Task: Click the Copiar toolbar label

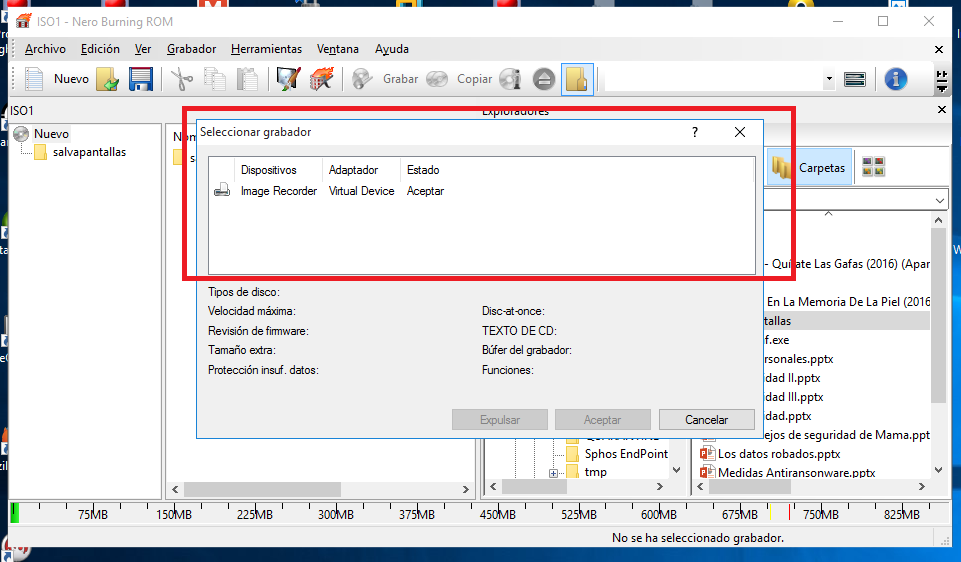Action: (474, 79)
